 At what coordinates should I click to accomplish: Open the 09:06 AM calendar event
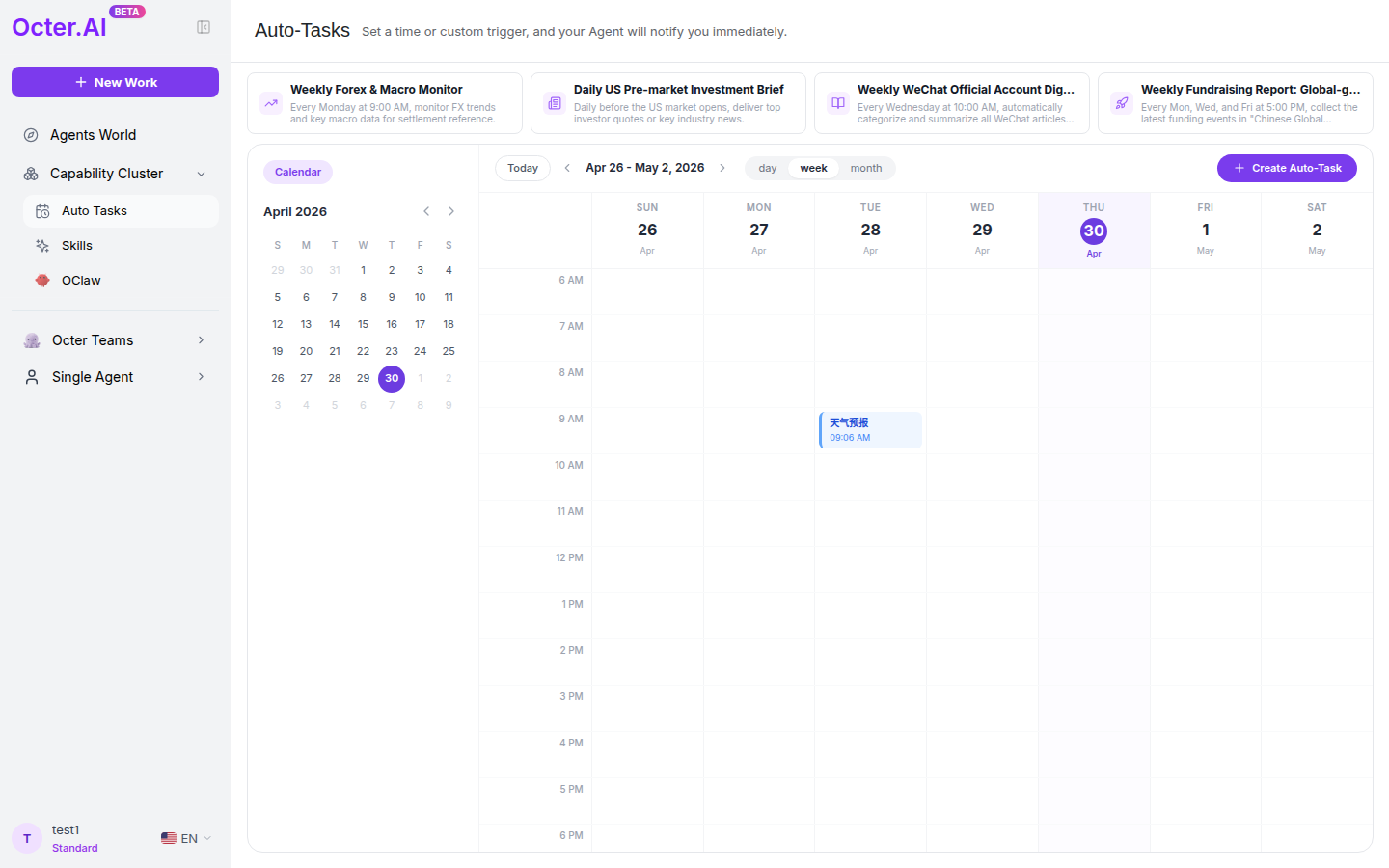(x=870, y=430)
